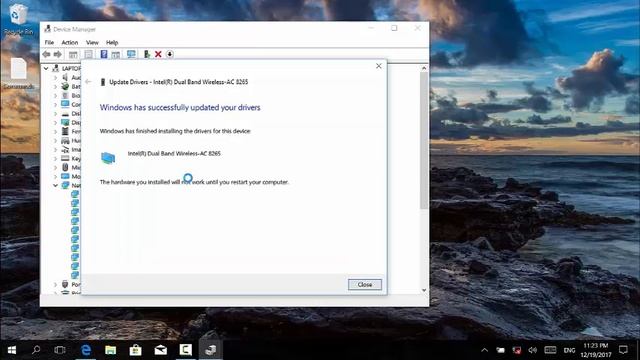
Task: Open File Explorer from the taskbar
Action: (111, 350)
